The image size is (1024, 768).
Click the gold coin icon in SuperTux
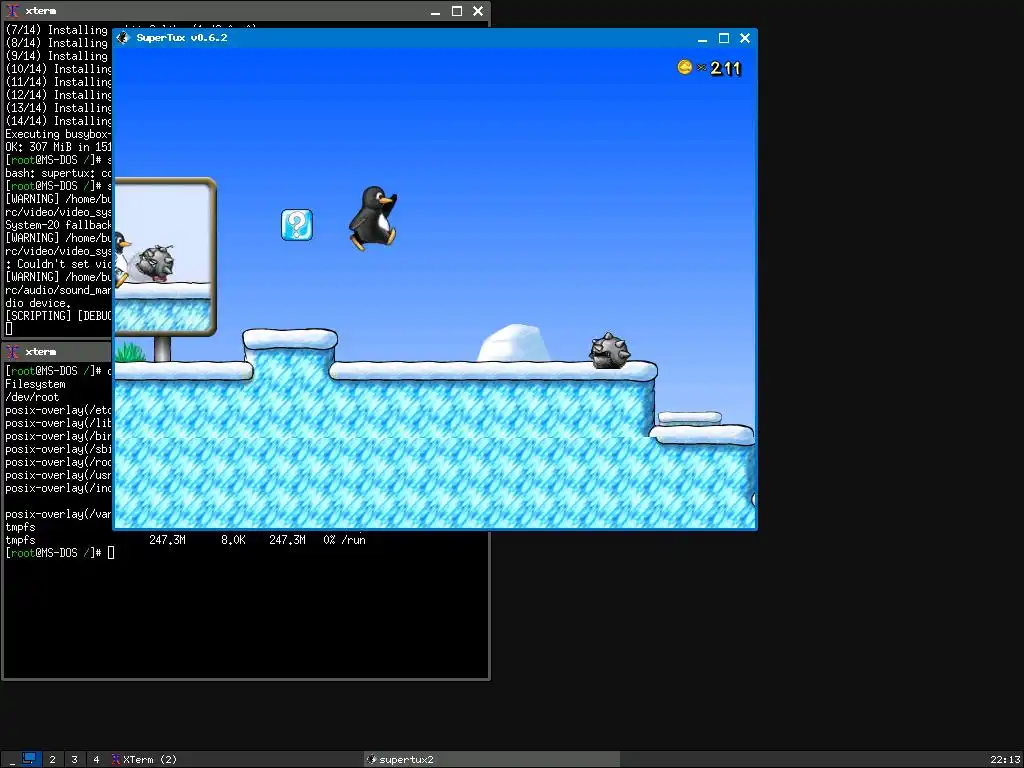(684, 67)
